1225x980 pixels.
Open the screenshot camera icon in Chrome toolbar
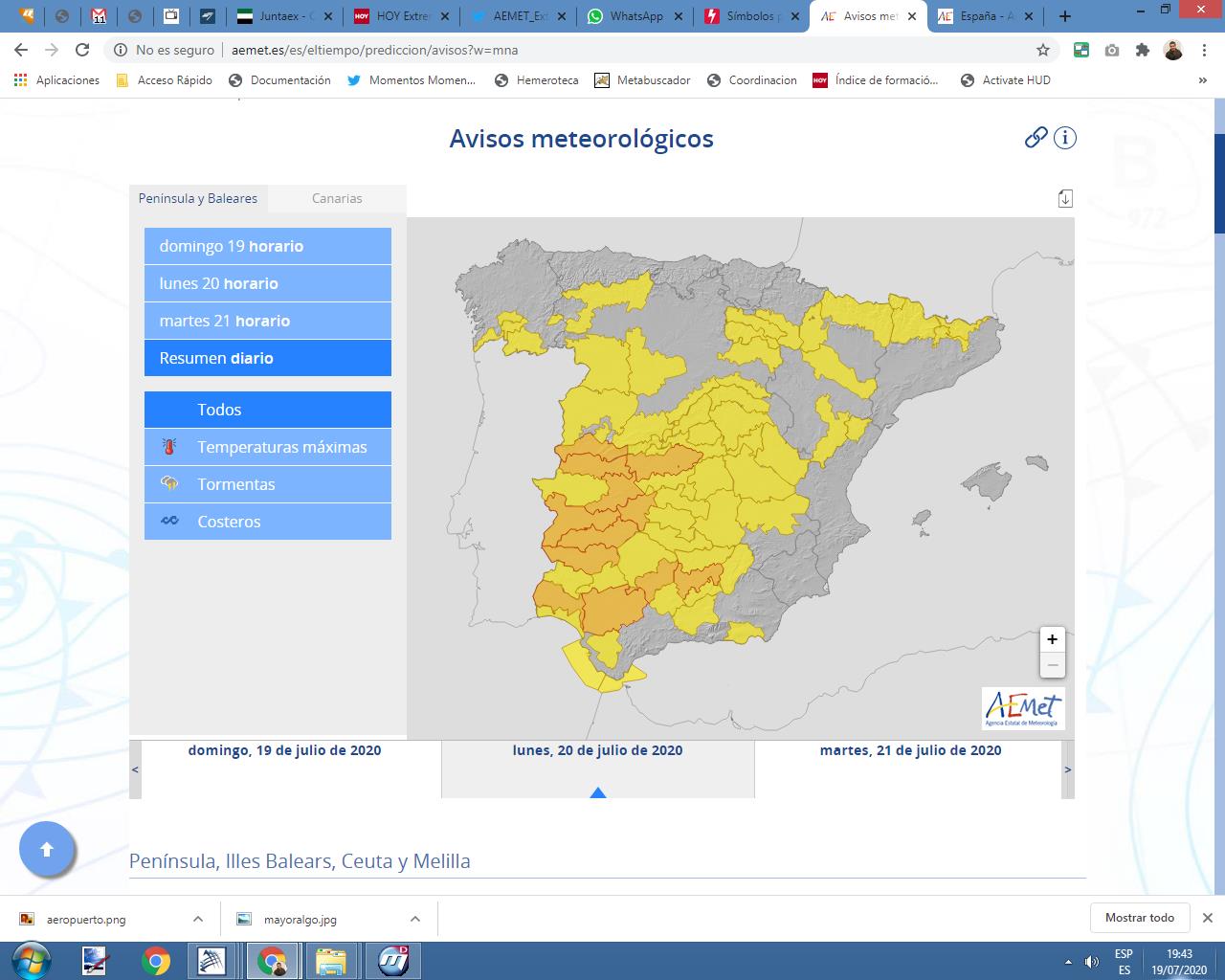tap(1112, 49)
